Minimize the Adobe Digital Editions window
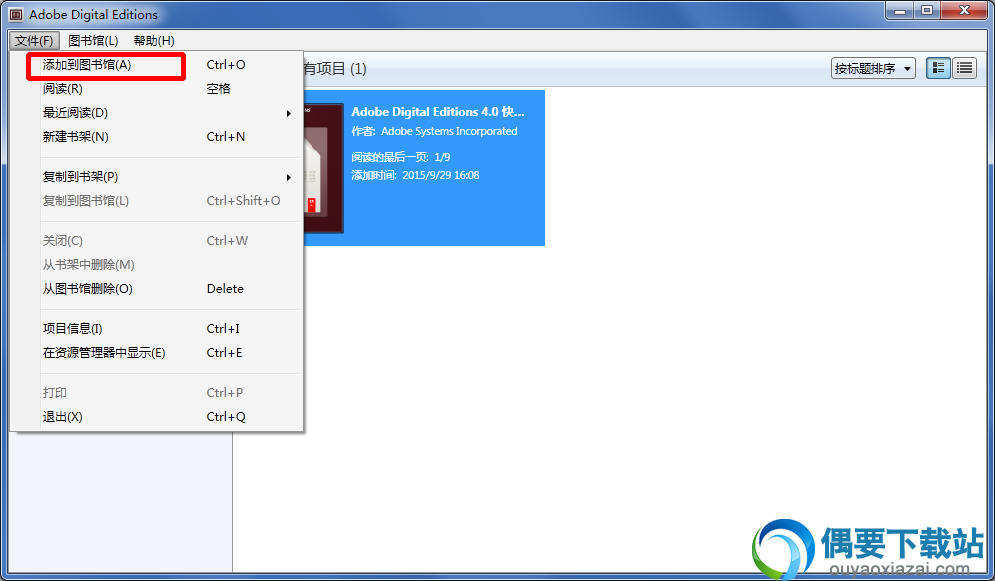The height and width of the screenshot is (581, 995). [900, 10]
